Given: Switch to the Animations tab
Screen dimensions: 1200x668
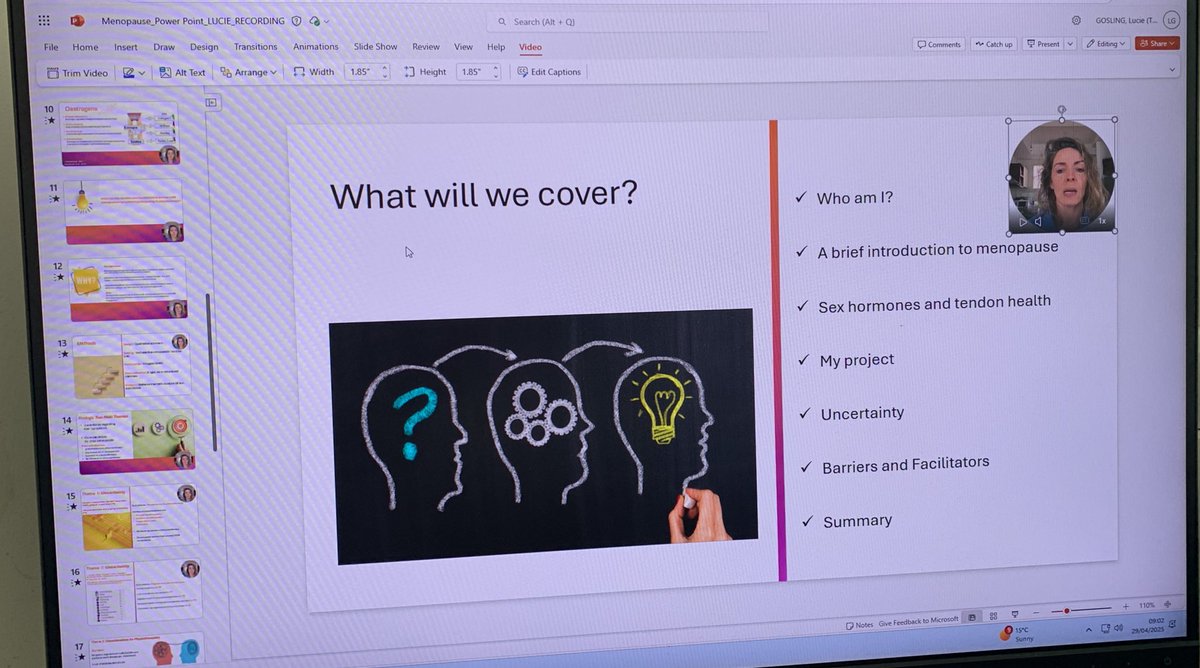Looking at the screenshot, I should pos(316,47).
